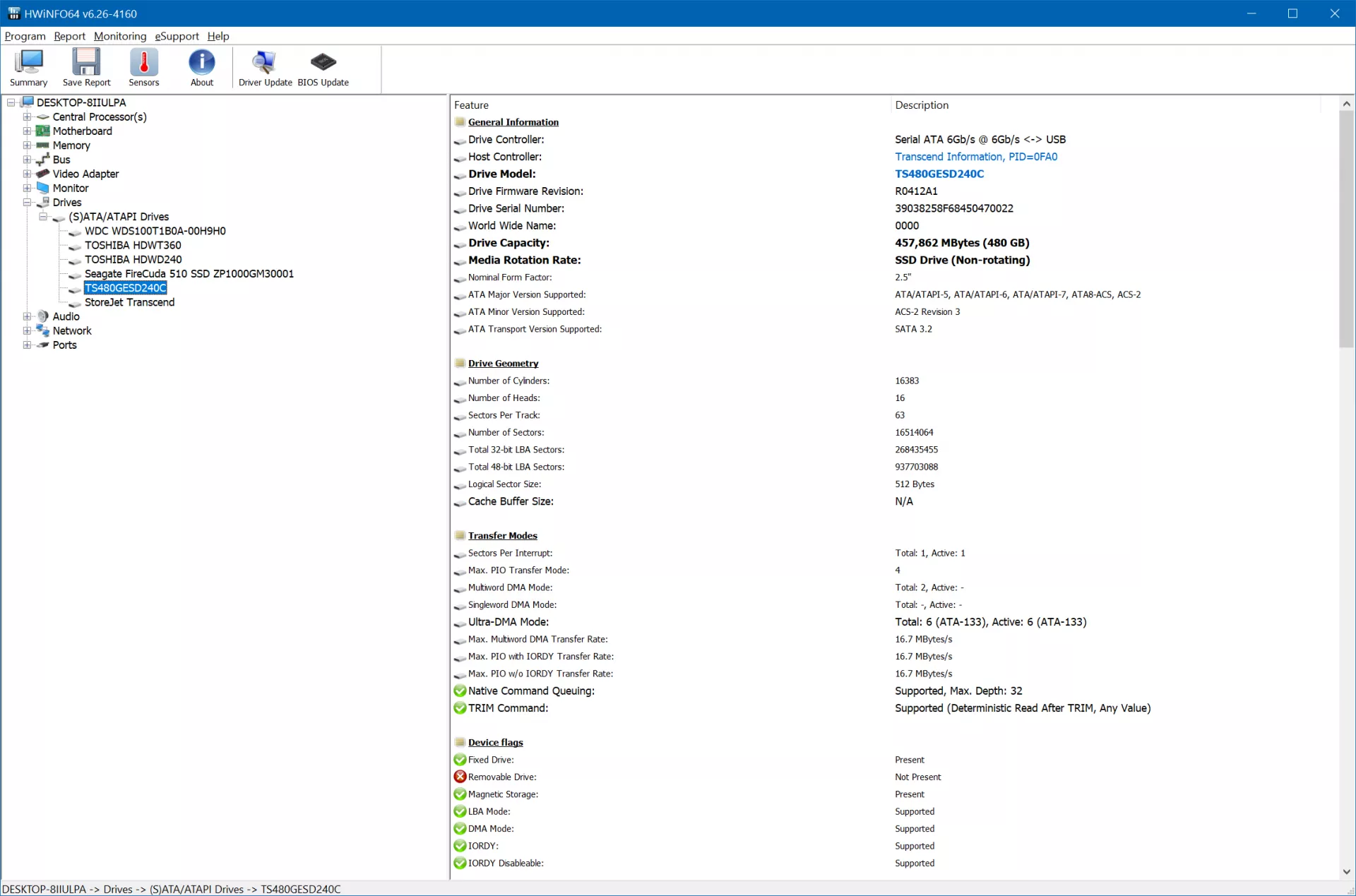
Task: Click the status bar path text
Action: [x=172, y=889]
